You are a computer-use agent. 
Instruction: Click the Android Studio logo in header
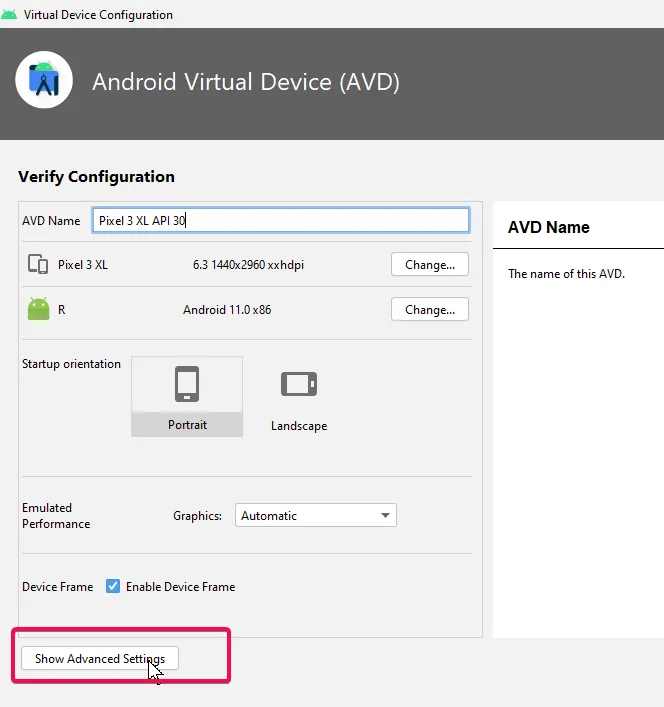coord(44,80)
